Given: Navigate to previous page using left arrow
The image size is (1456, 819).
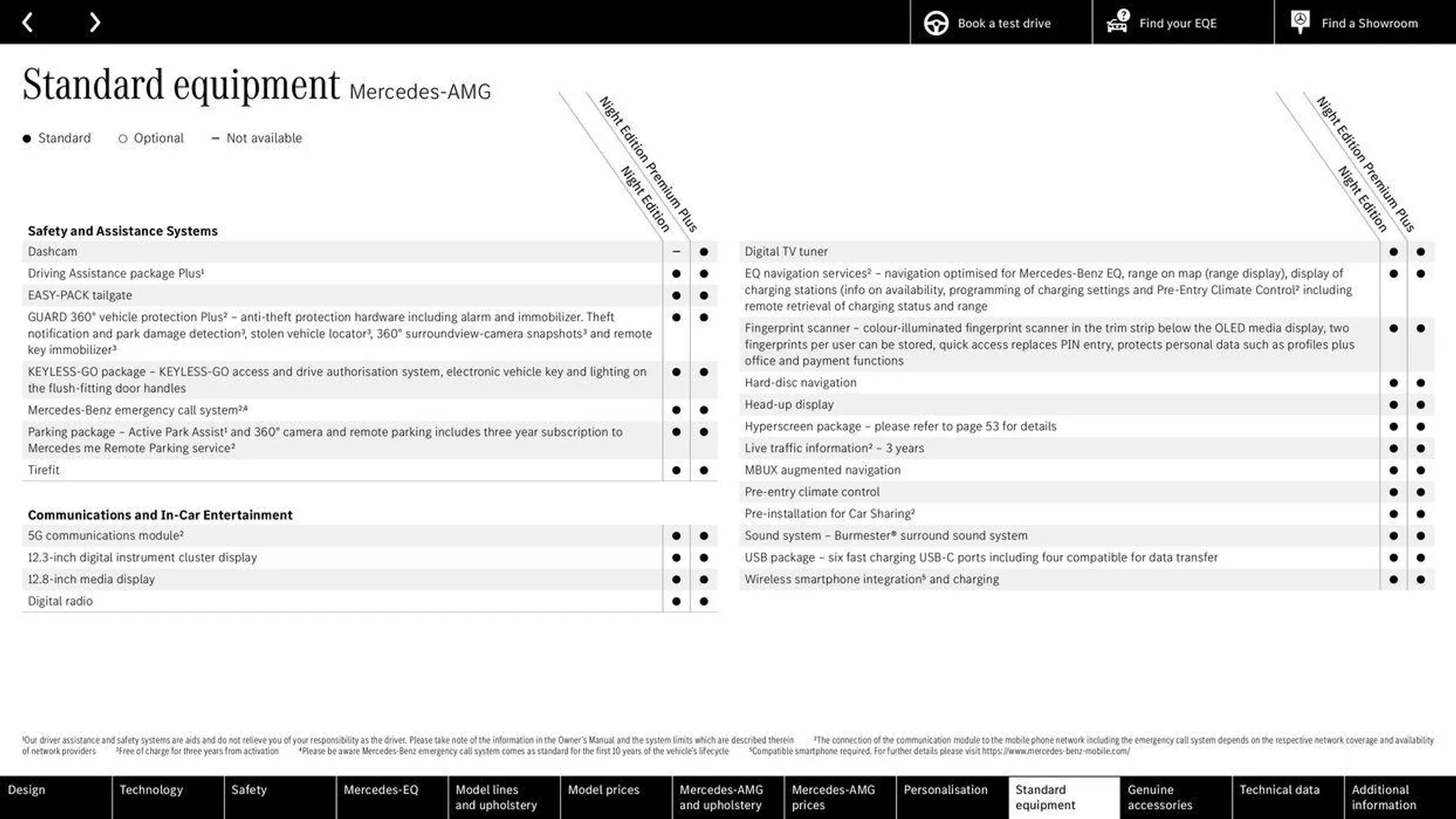Looking at the screenshot, I should pos(27,22).
